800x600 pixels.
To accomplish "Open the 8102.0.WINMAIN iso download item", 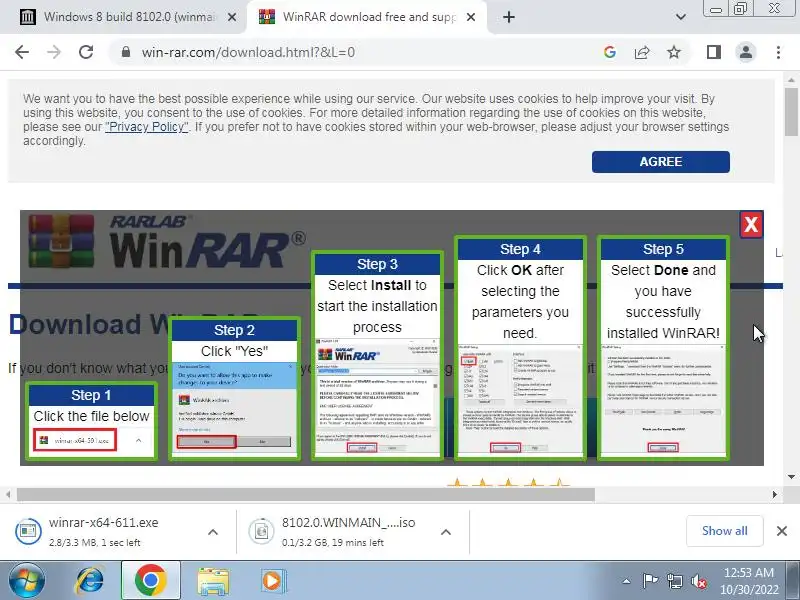I will pos(339,532).
